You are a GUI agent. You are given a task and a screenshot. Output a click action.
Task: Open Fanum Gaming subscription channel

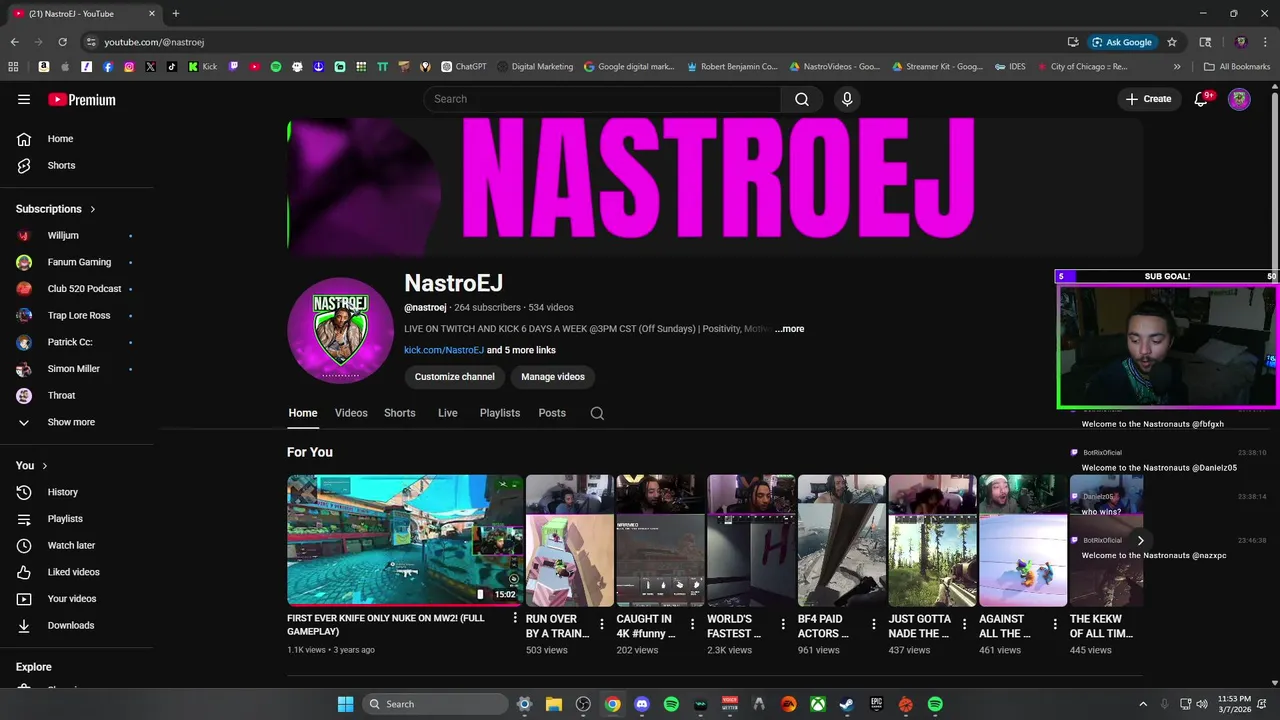click(77, 262)
